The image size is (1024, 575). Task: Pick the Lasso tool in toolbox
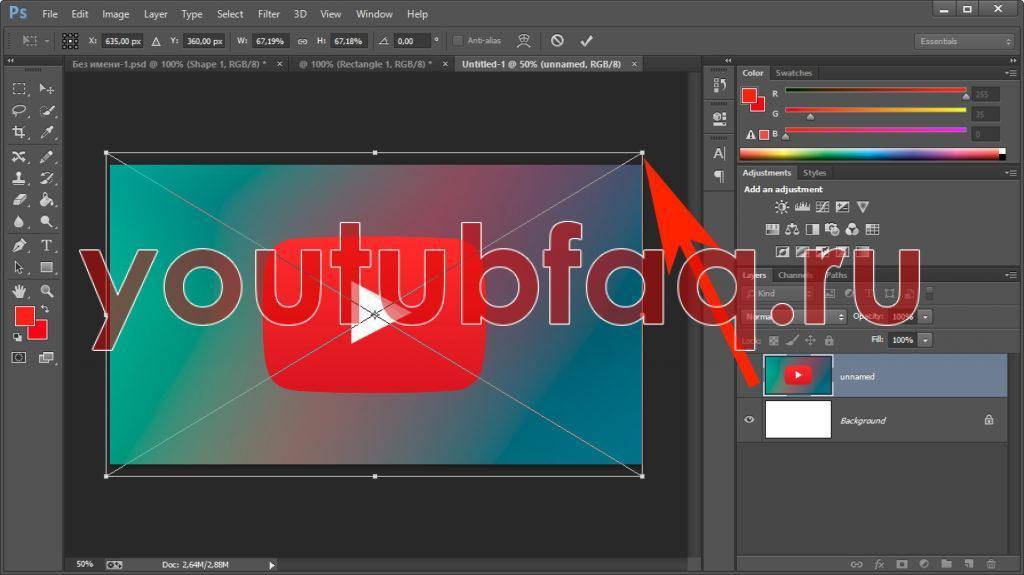19,111
